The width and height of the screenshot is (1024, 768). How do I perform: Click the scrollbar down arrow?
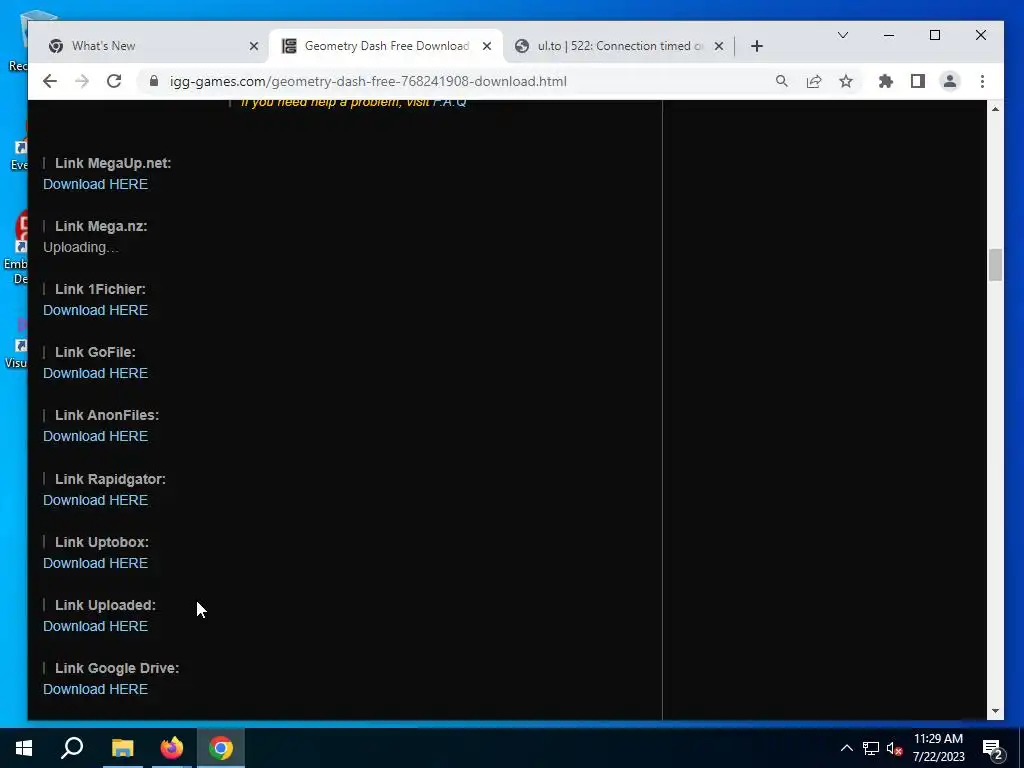995,711
